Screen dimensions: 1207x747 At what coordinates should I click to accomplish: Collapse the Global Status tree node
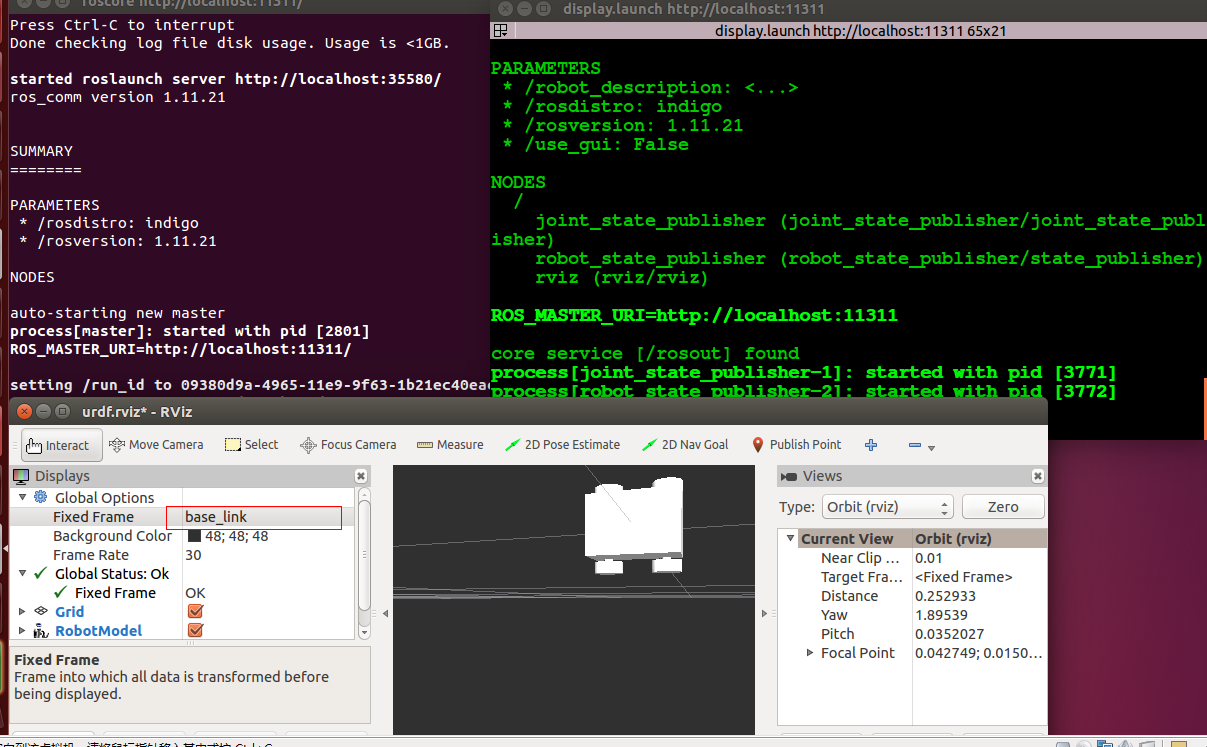tap(22, 573)
